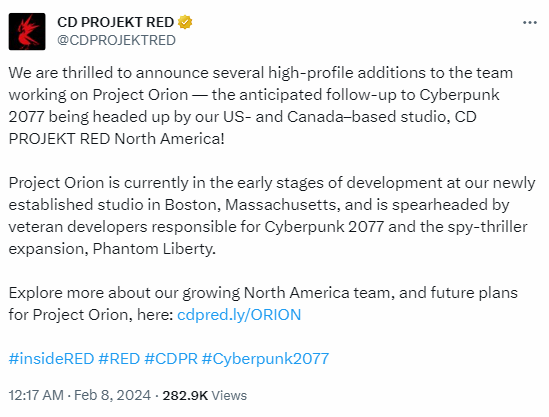Image resolution: width=549 pixels, height=417 pixels.
Task: Open the #insideRED hashtag
Action: (x=51, y=359)
